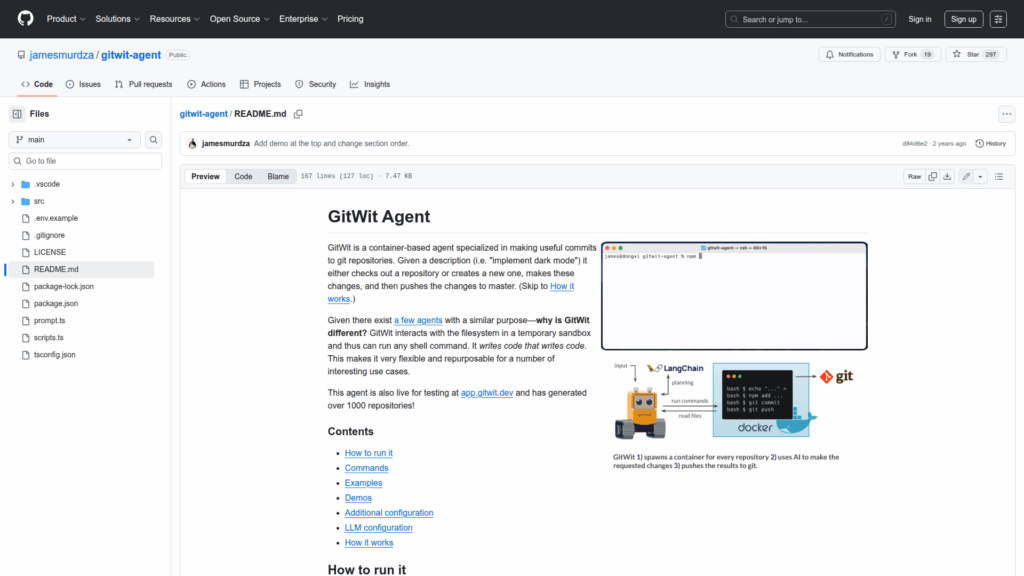The image size is (1024, 576).
Task: Expand edit options dropdown arrow
Action: point(980,176)
